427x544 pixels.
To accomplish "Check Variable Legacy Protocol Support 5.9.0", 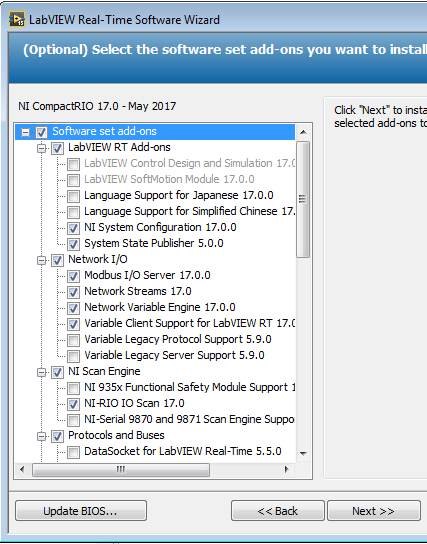I will pos(73,340).
